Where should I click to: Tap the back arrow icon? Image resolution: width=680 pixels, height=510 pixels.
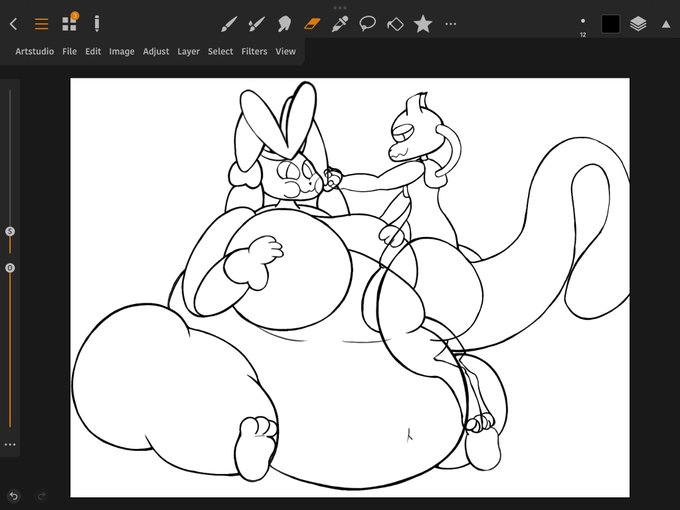tap(13, 24)
